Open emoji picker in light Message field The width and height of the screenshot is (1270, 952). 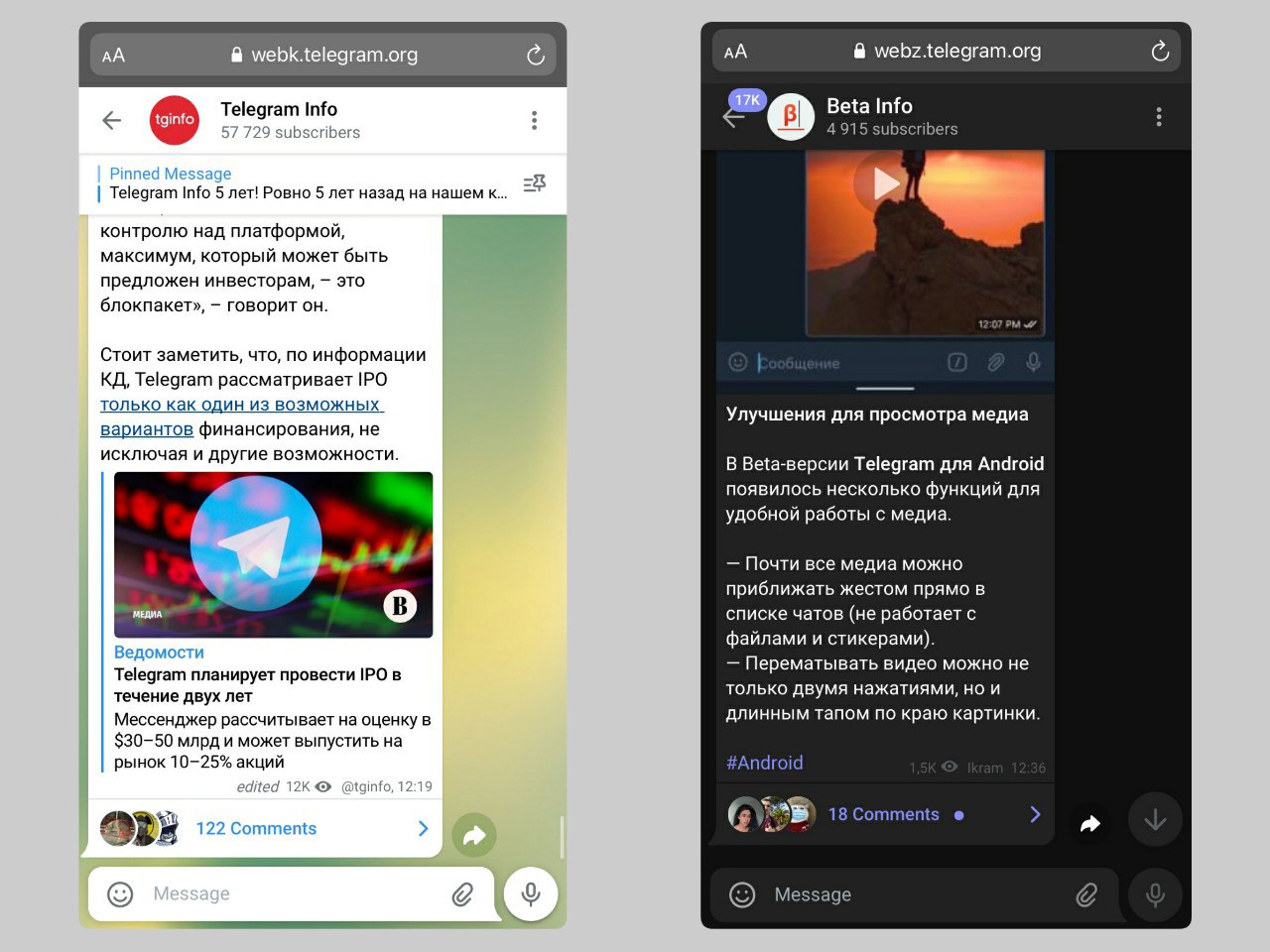[120, 894]
